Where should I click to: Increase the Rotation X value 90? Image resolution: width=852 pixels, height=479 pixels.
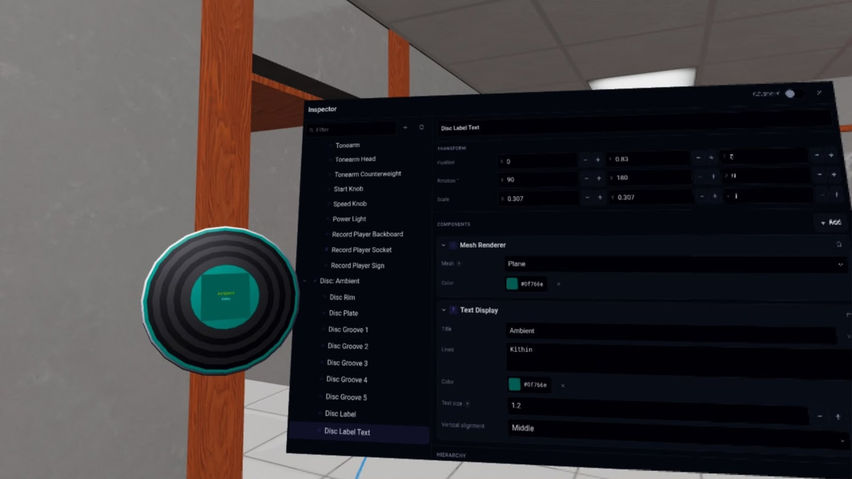point(599,178)
